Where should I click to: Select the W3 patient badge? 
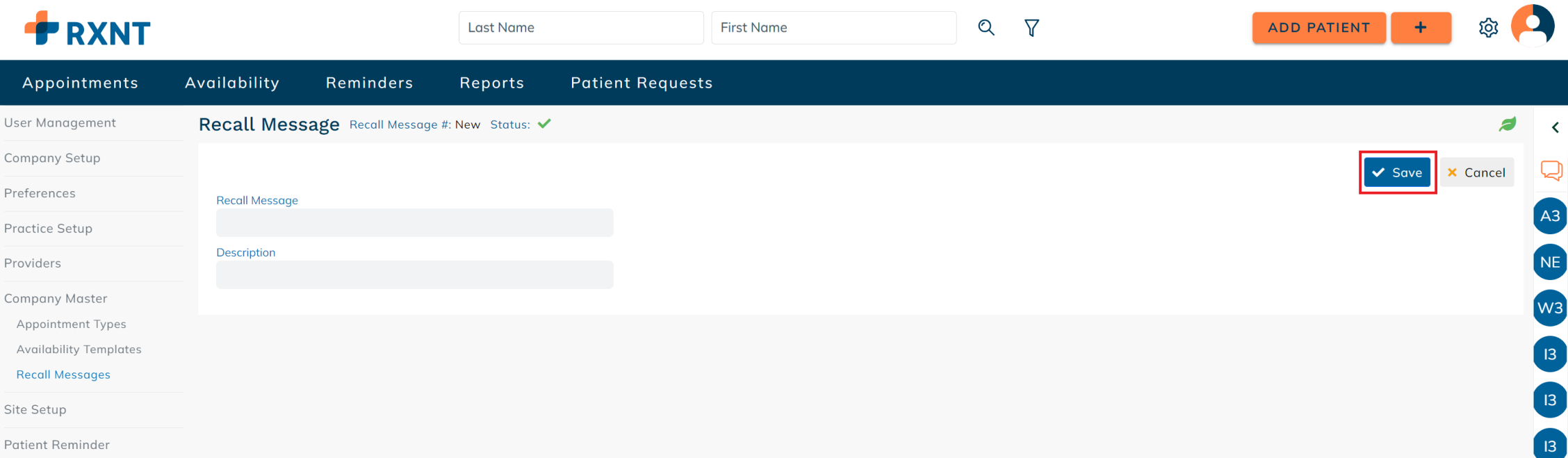pos(1550,308)
